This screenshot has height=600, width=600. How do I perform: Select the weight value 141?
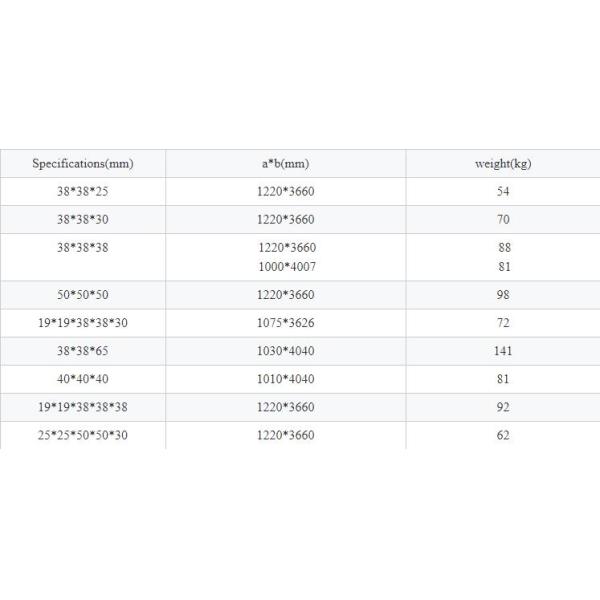point(502,351)
